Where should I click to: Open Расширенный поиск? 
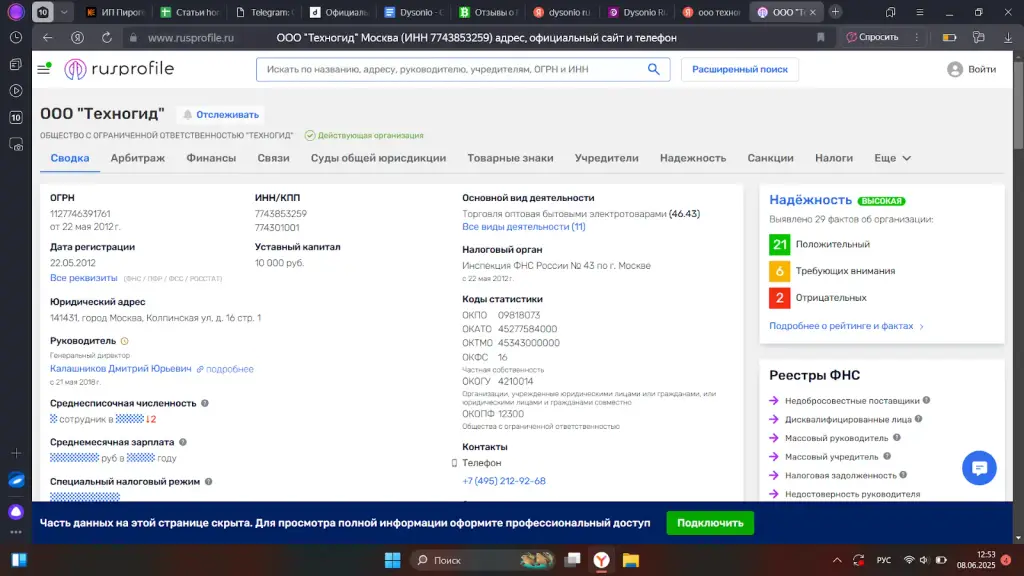tap(739, 69)
